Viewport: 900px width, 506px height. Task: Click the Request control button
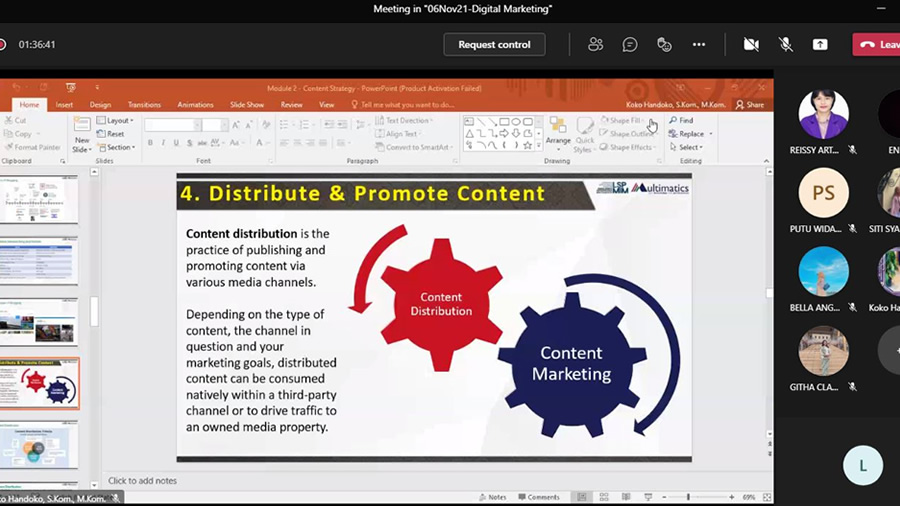[x=494, y=44]
